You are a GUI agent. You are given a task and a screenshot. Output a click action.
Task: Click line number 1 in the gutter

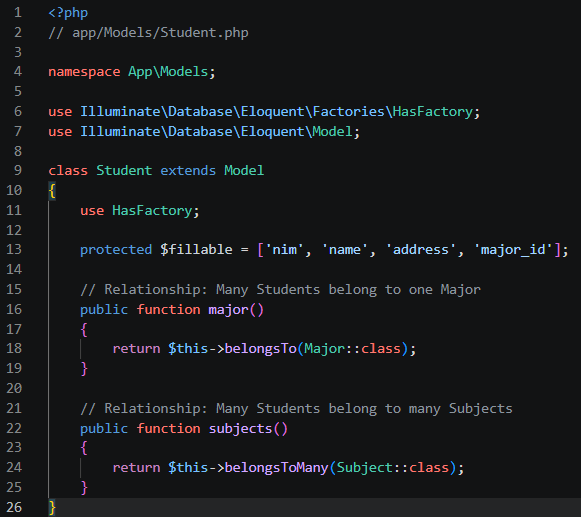click(18, 13)
